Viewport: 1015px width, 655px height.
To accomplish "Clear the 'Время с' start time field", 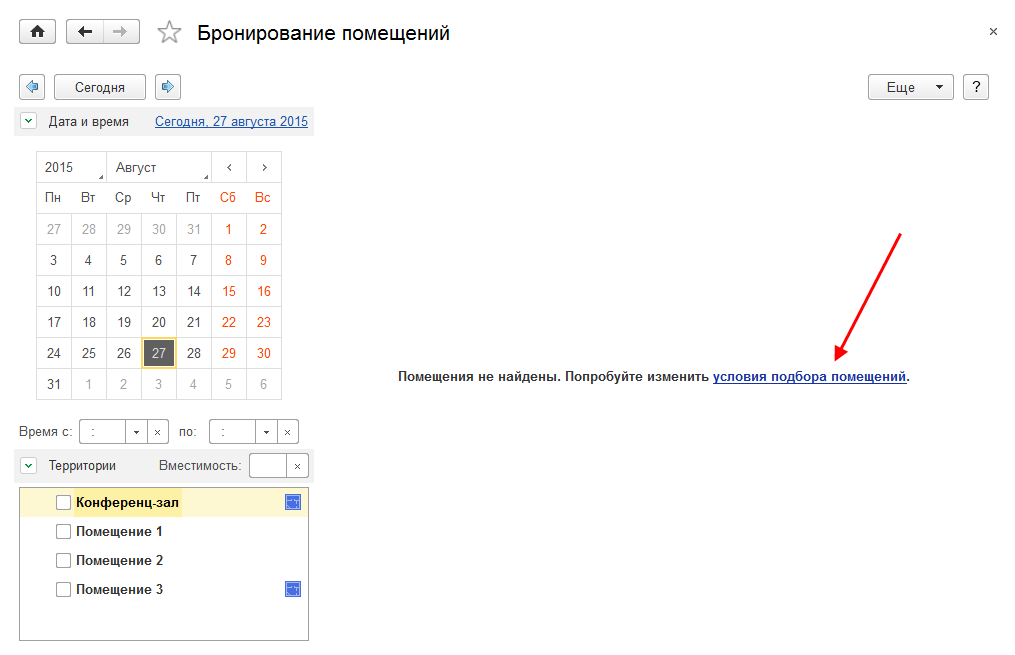I will coord(157,432).
